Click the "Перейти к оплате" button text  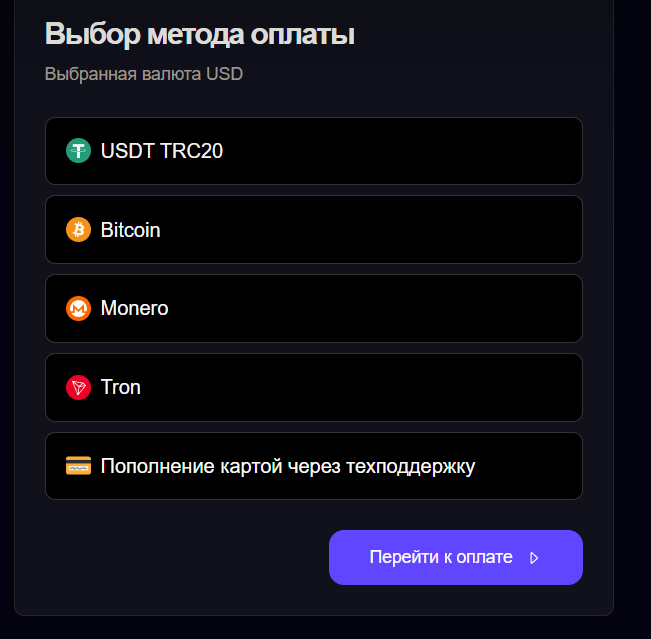441,558
